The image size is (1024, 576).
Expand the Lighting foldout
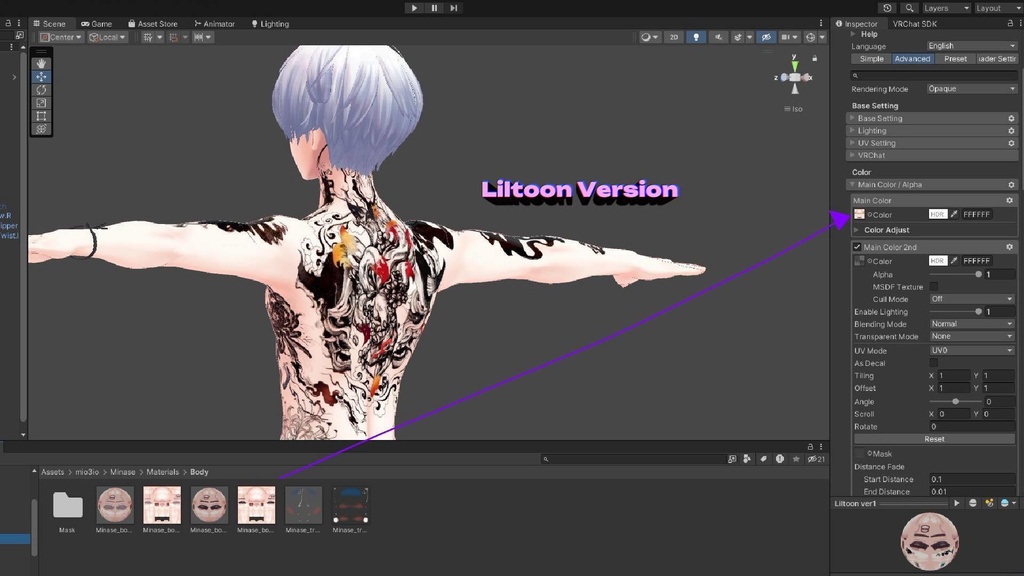pos(932,131)
